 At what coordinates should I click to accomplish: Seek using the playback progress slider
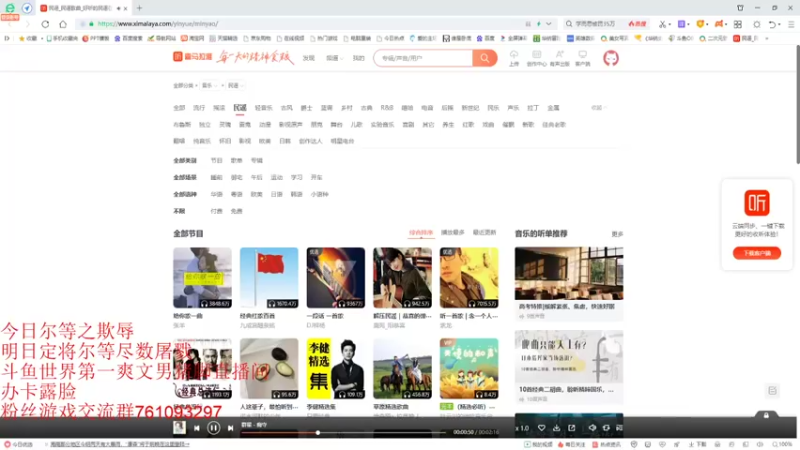pos(343,433)
